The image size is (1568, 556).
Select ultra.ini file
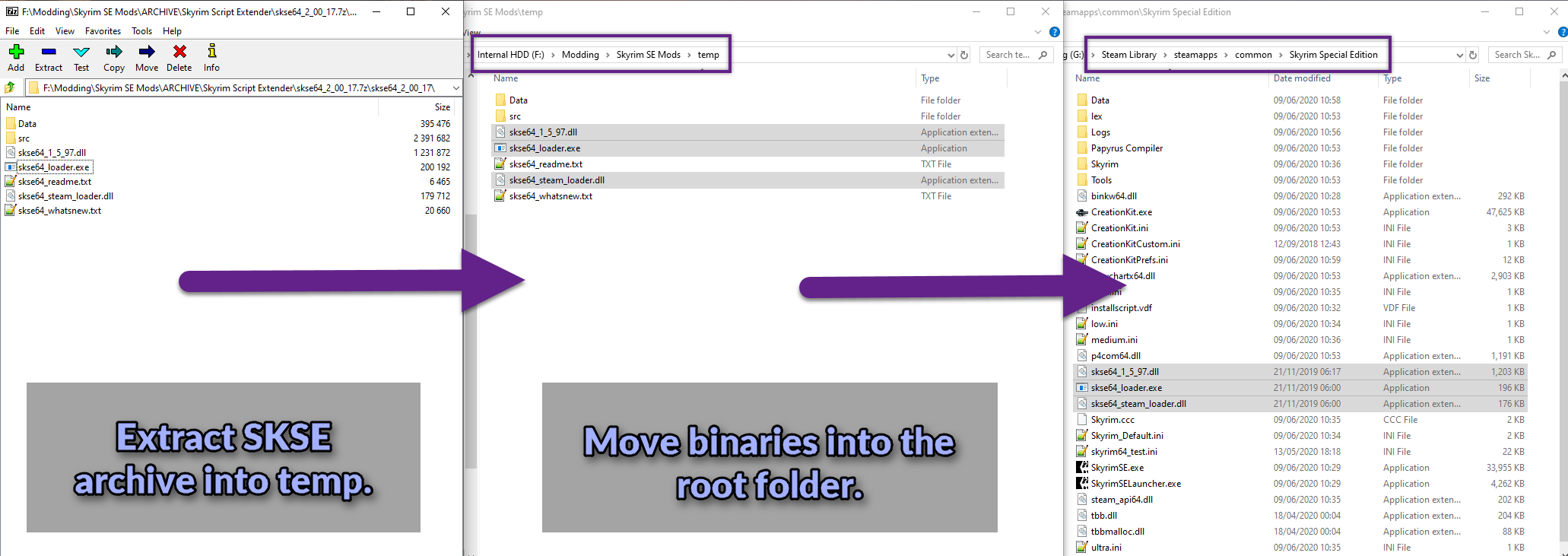click(x=1106, y=548)
